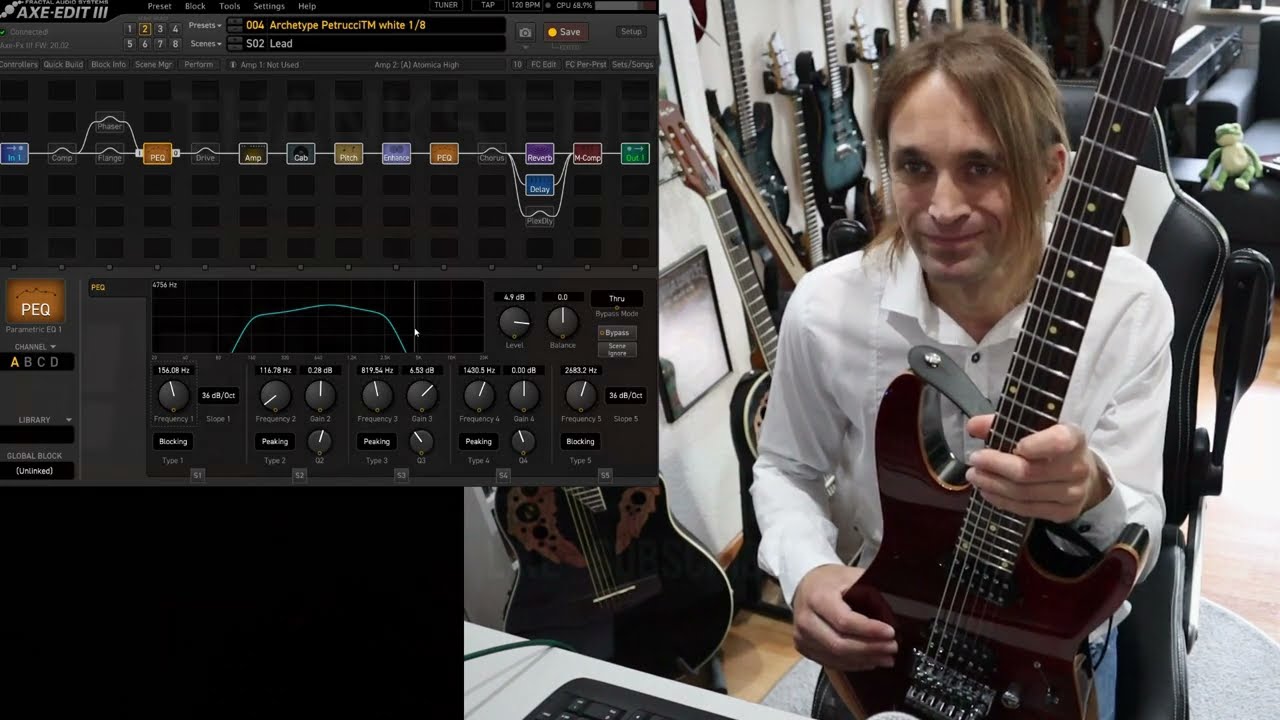1280x720 pixels.
Task: Open the Help menu
Action: tap(307, 6)
